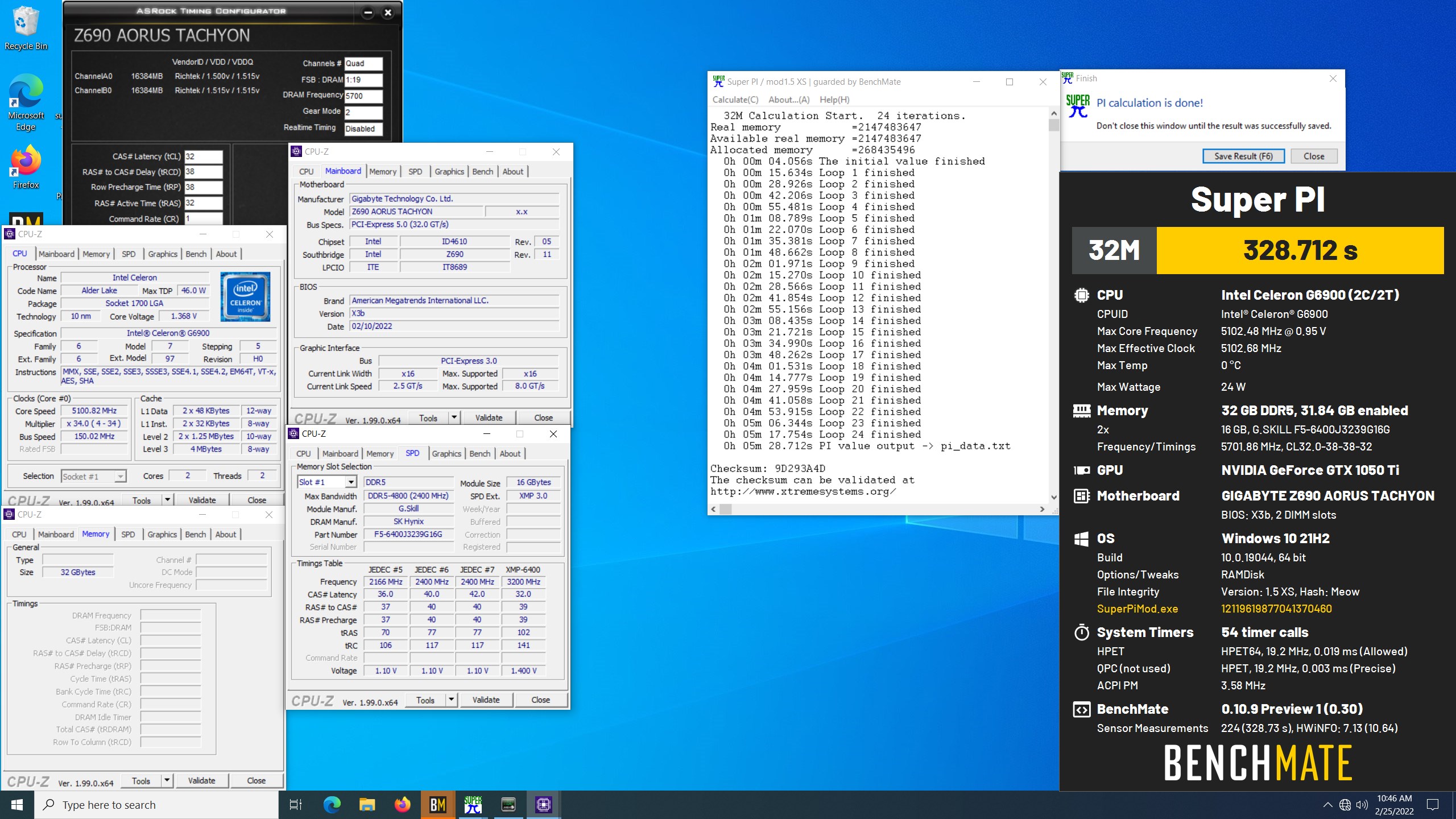This screenshot has width=1456, height=819.
Task: Select SPD tab in CPU-Z Memory window
Action: pos(128,534)
